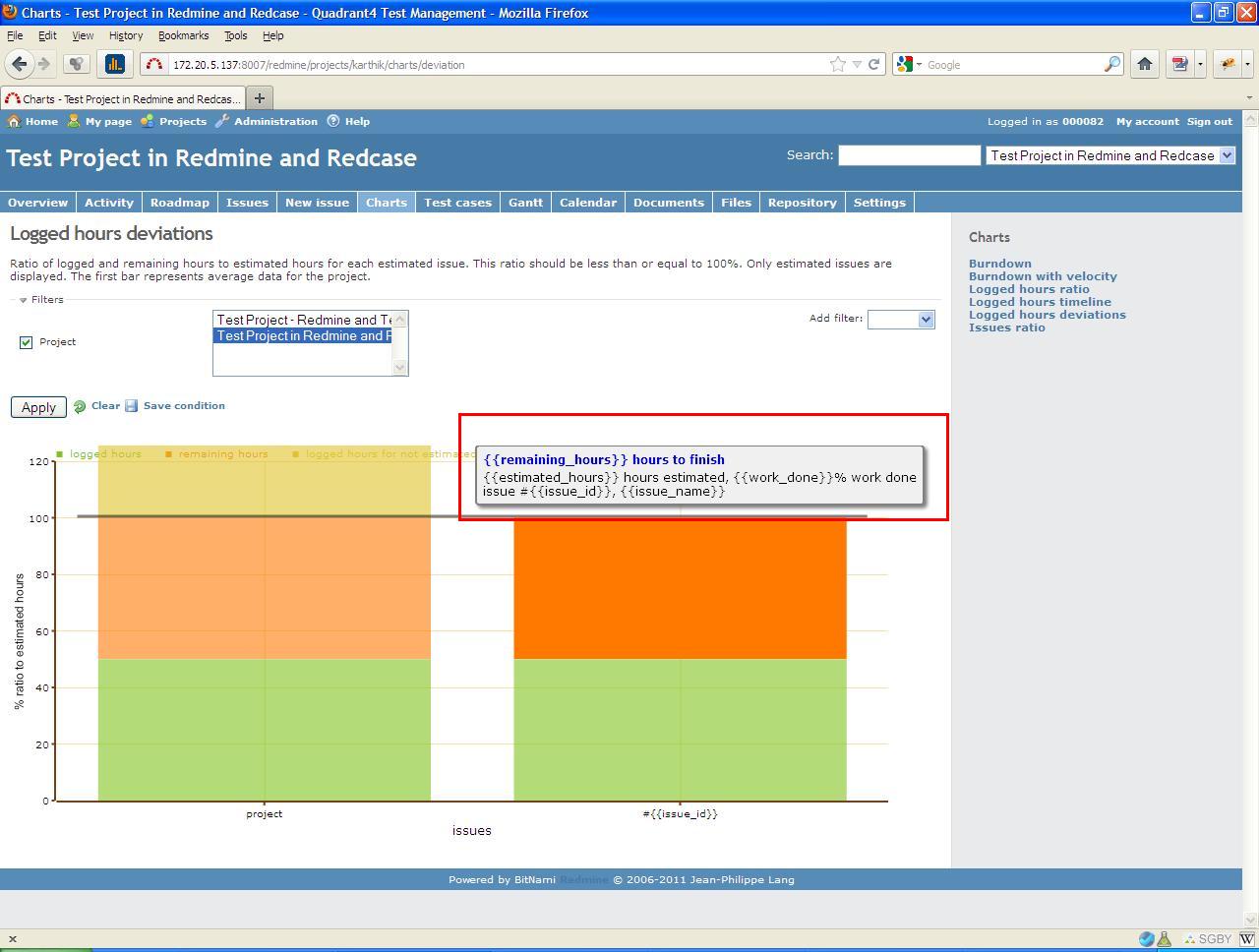Open the Google search engine selector
The height and width of the screenshot is (952, 1259).
click(910, 65)
